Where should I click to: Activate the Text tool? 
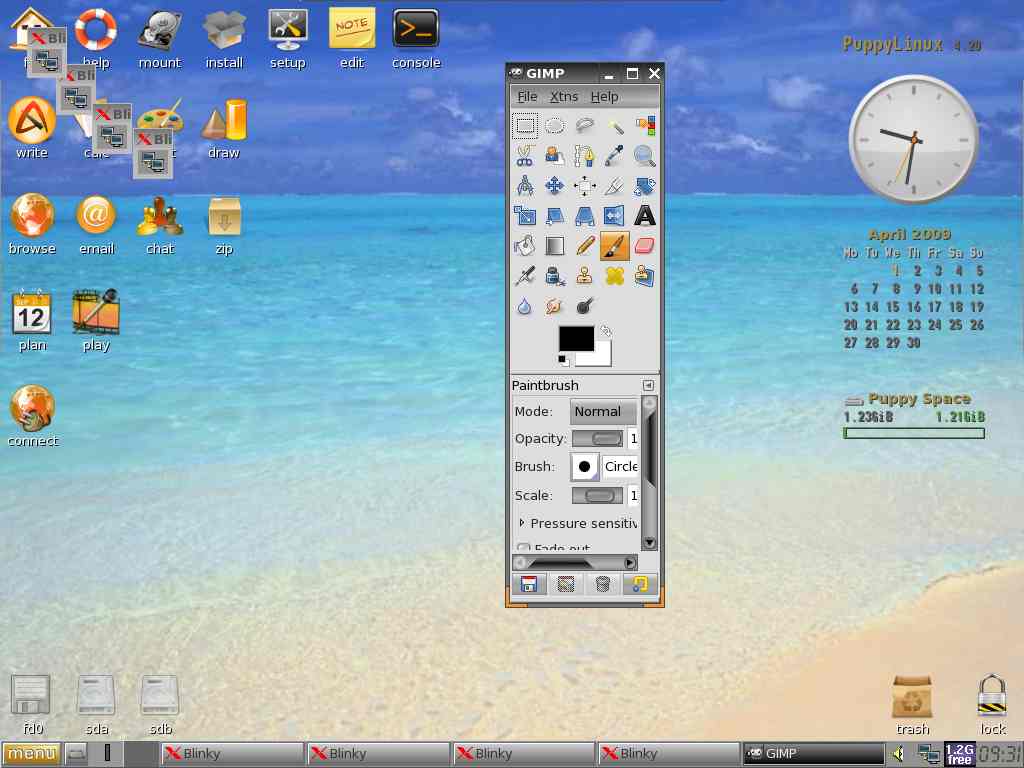coord(645,216)
